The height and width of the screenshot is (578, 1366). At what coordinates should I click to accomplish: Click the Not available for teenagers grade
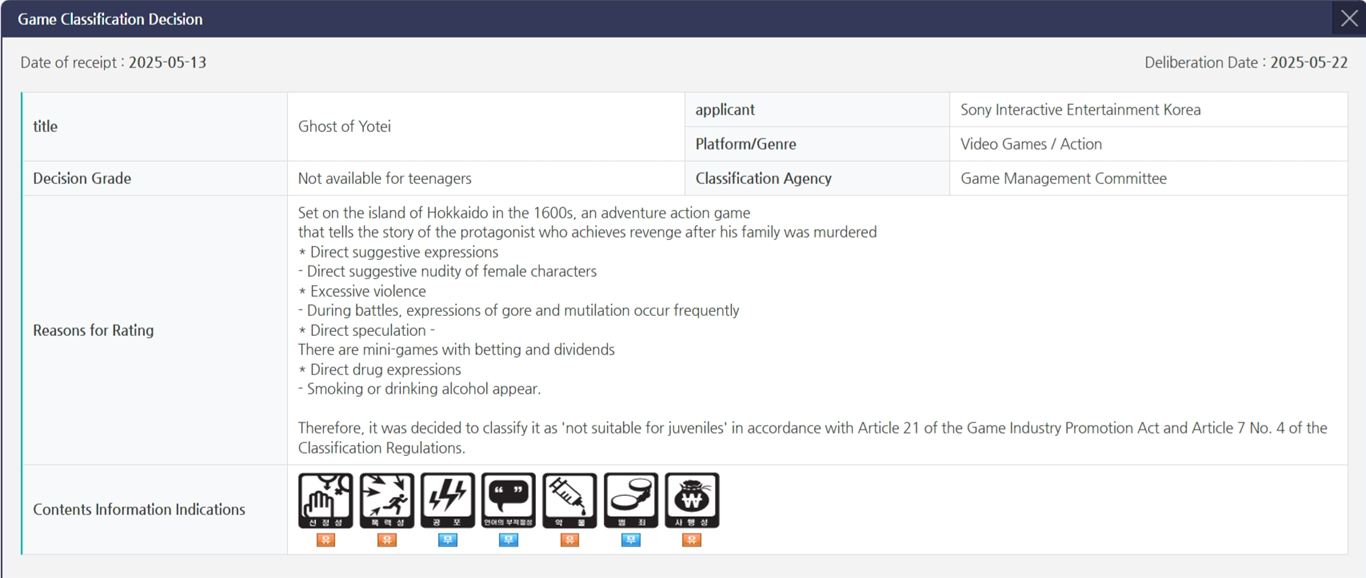pyautogui.click(x=384, y=179)
